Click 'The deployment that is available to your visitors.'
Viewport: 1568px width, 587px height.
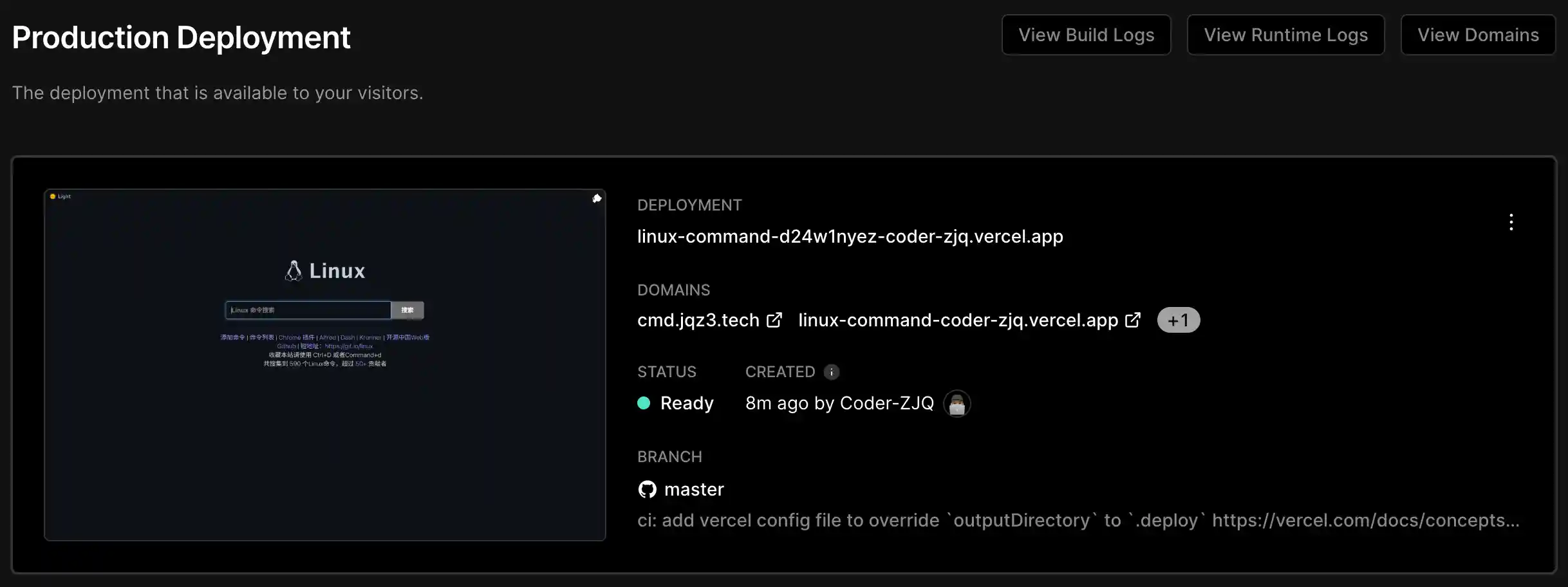point(218,93)
